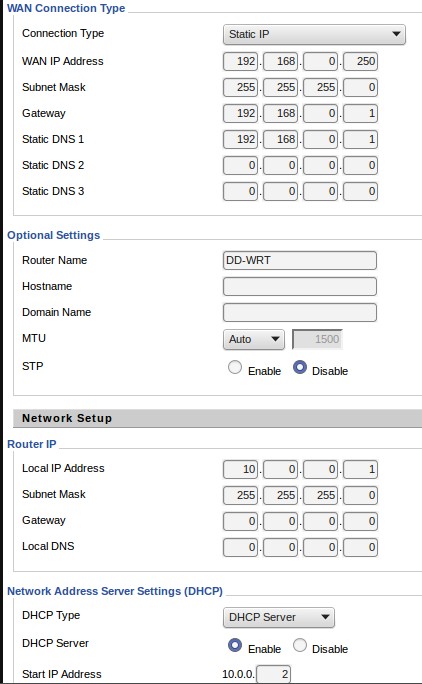Image resolution: width=422 pixels, height=684 pixels.
Task: Disable the DHCP Server radio option
Action: point(300,645)
